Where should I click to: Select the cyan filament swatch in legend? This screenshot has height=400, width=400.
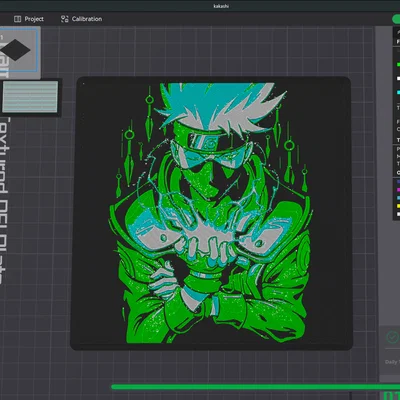coord(398,92)
